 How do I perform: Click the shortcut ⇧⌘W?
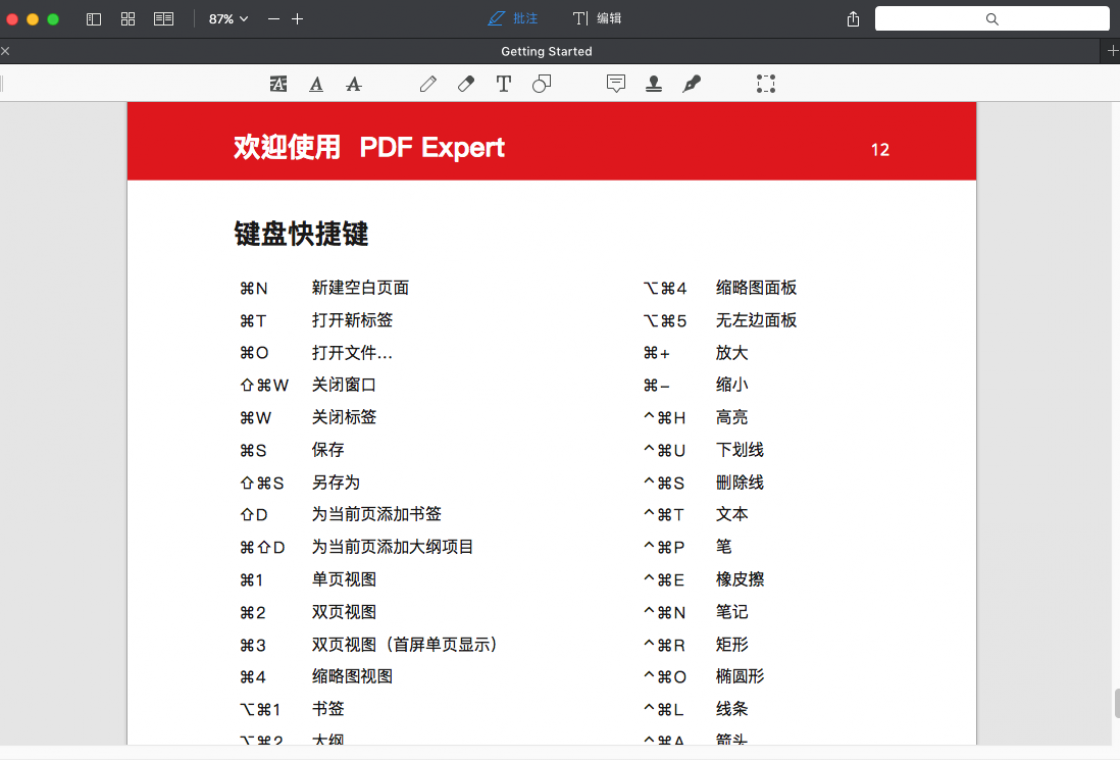[264, 386]
